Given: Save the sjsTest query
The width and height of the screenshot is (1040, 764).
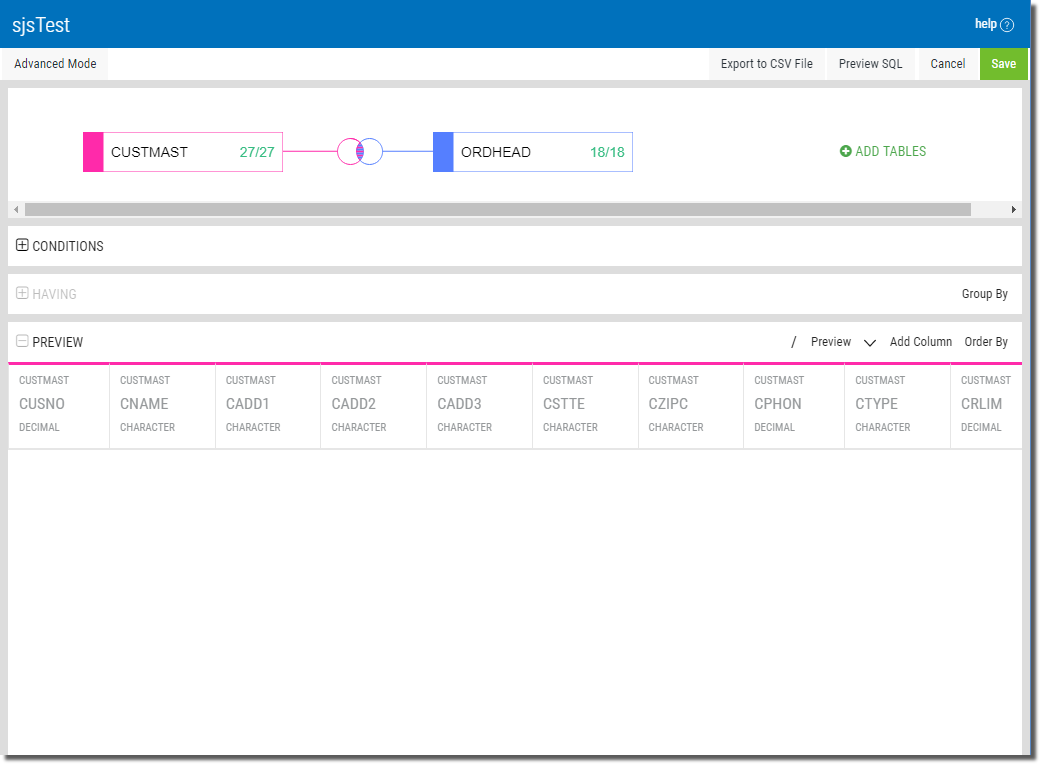Looking at the screenshot, I should [1003, 63].
